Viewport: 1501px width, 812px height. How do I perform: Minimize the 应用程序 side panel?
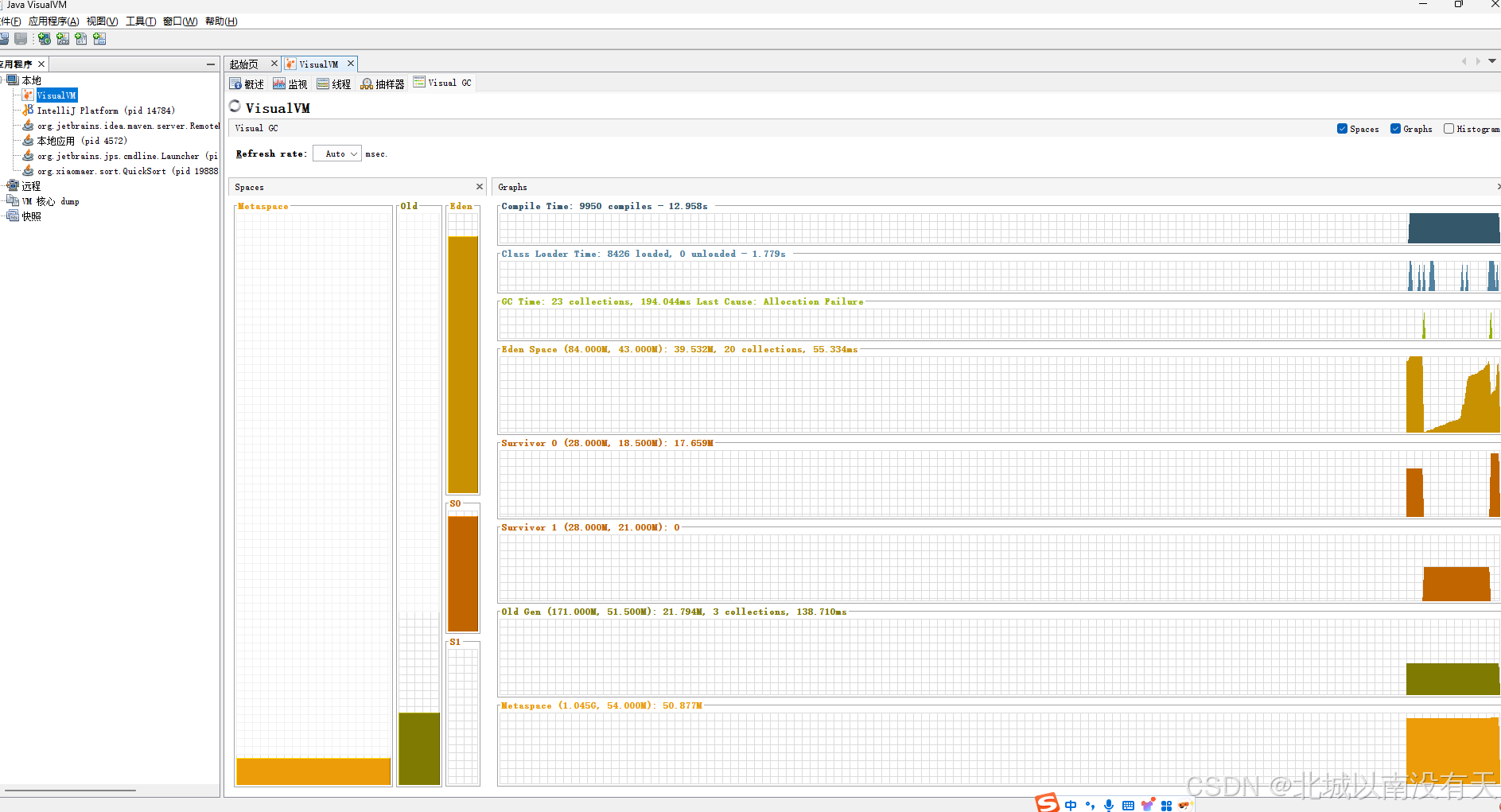[x=210, y=64]
